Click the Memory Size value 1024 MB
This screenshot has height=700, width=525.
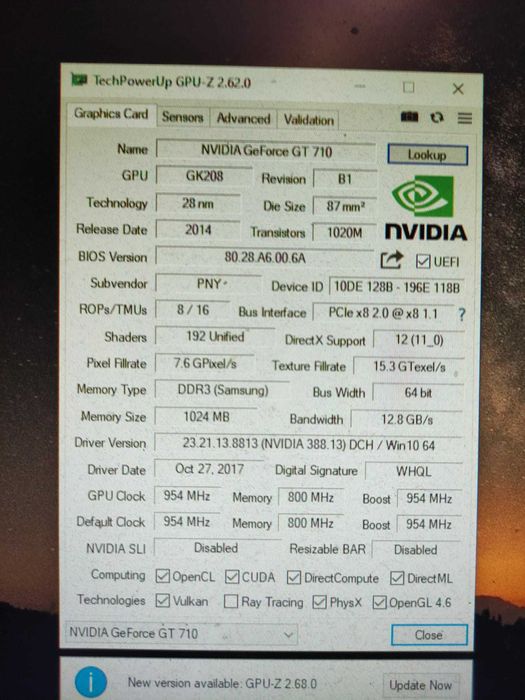(206, 417)
